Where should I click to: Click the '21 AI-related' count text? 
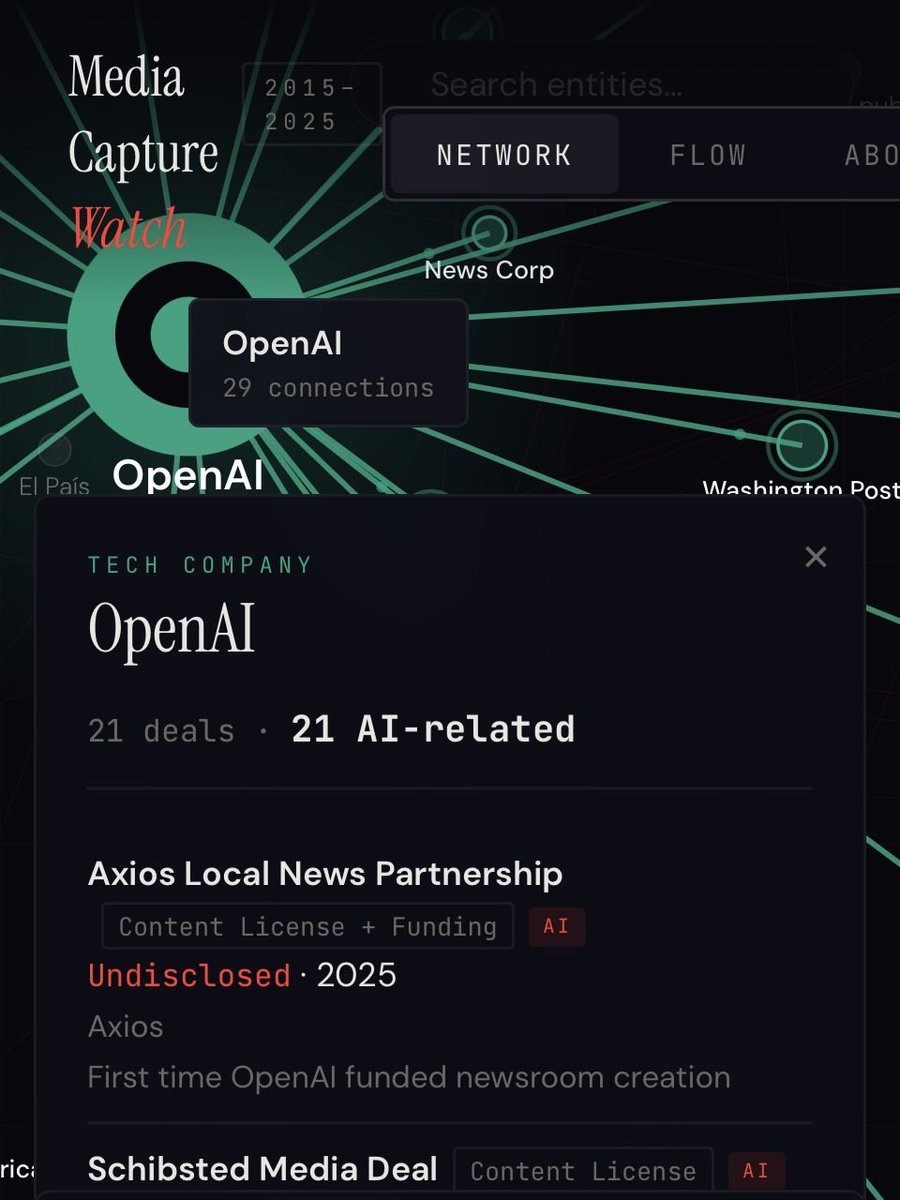[x=433, y=730]
